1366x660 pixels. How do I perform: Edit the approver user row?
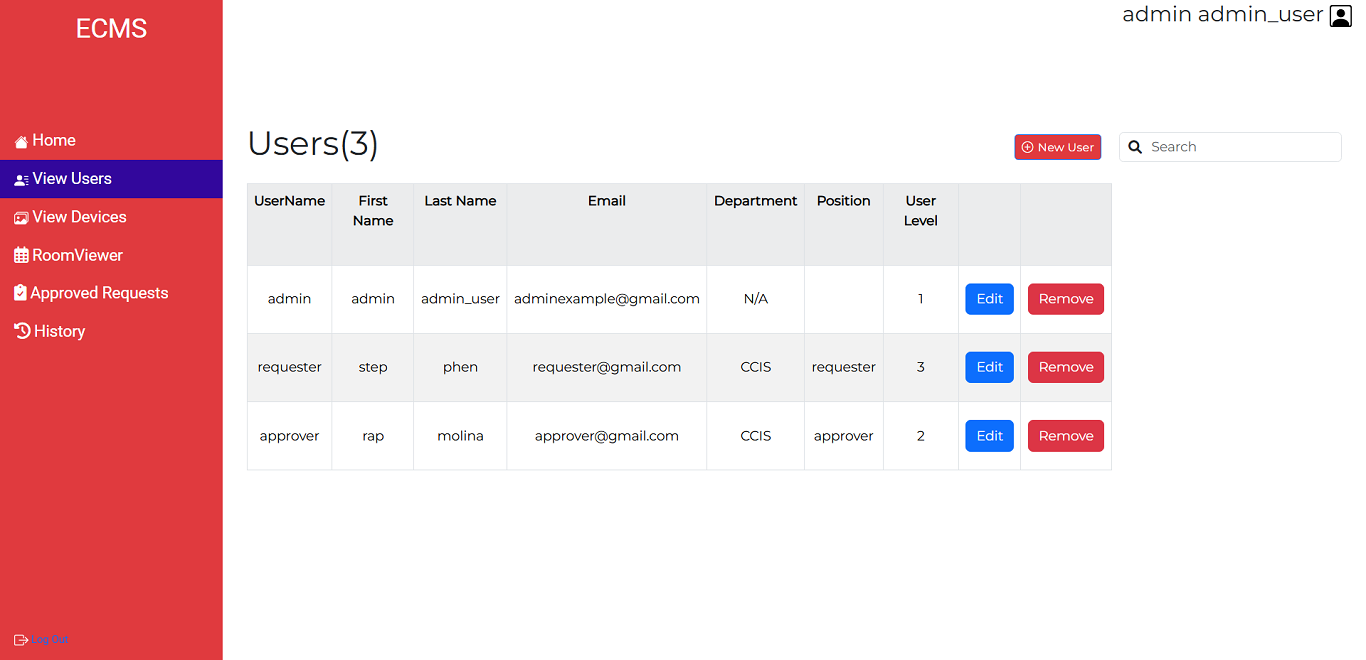989,436
